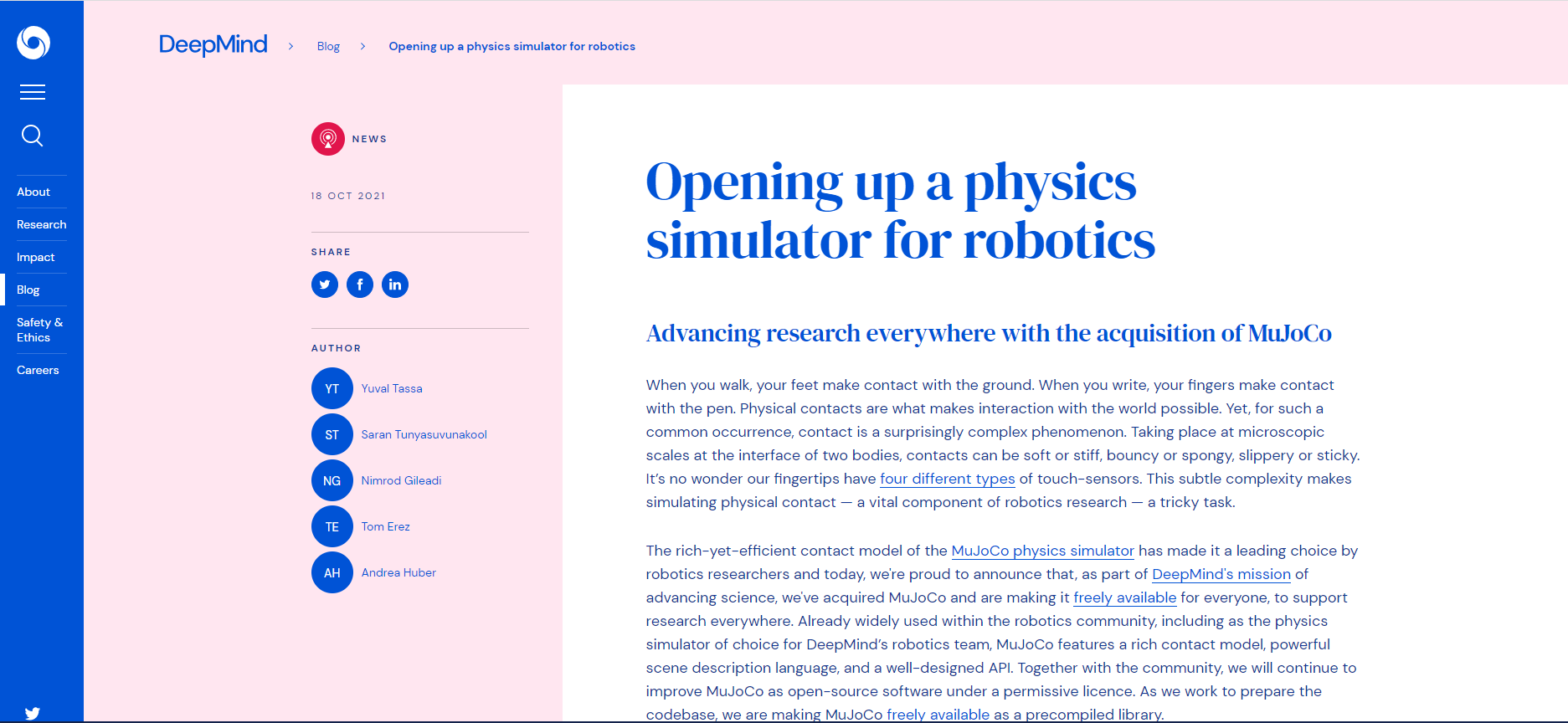Image resolution: width=1568 pixels, height=723 pixels.
Task: Select Blog in the sidebar navigation
Action: [28, 290]
